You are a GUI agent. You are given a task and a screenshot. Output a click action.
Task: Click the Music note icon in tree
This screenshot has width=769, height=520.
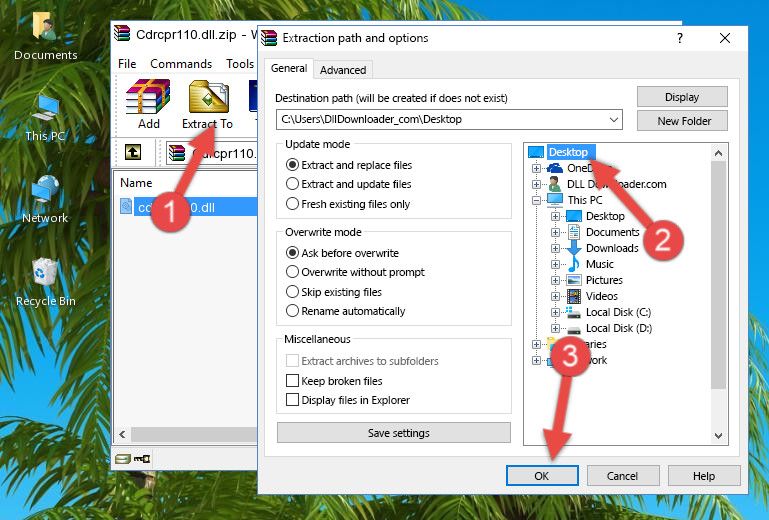click(573, 264)
